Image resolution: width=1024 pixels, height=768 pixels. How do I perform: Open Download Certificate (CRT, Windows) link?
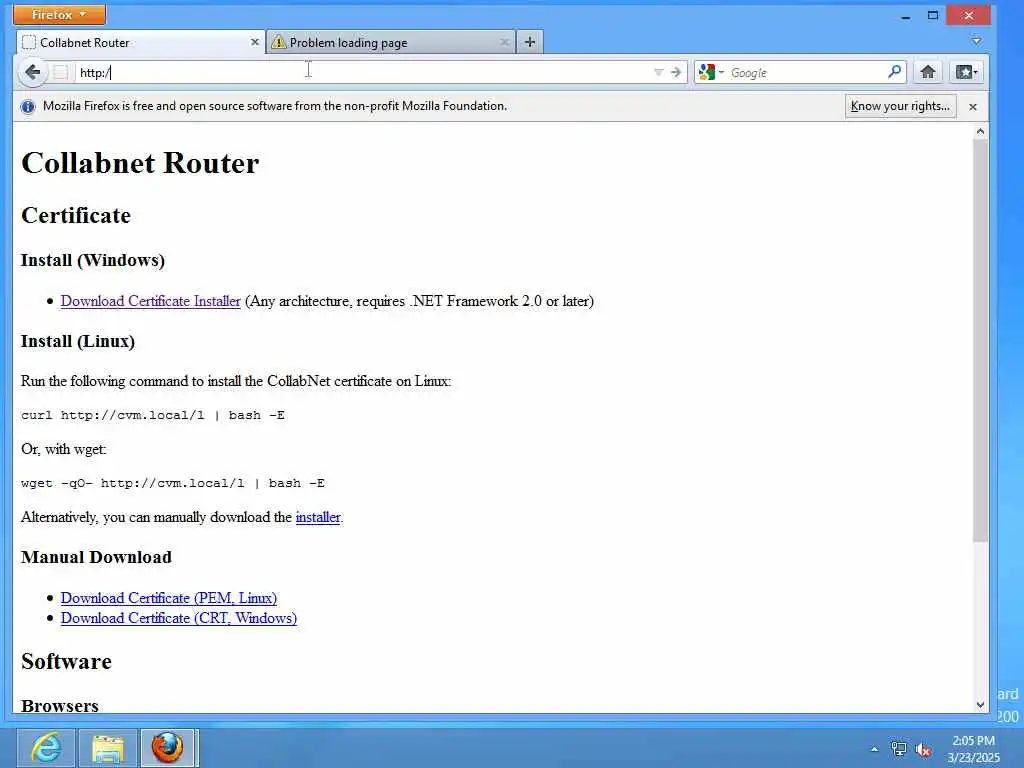(x=179, y=618)
